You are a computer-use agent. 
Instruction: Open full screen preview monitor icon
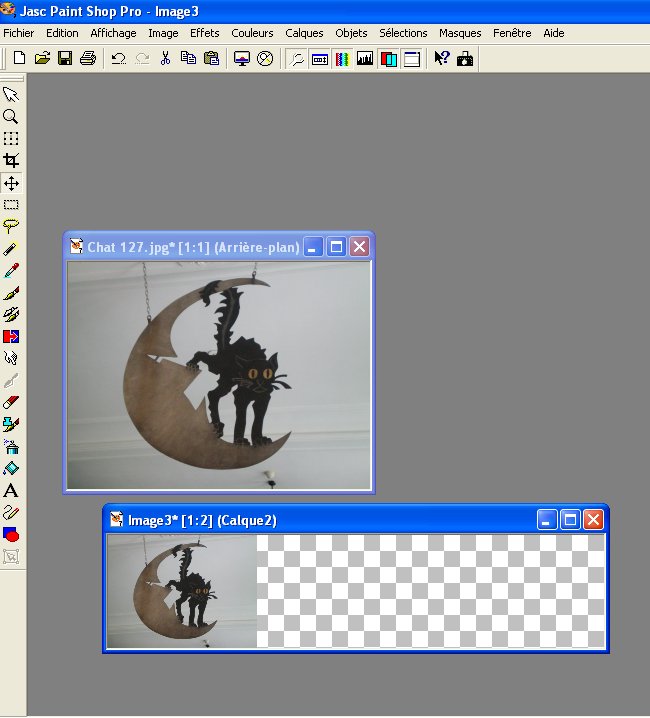(242, 58)
